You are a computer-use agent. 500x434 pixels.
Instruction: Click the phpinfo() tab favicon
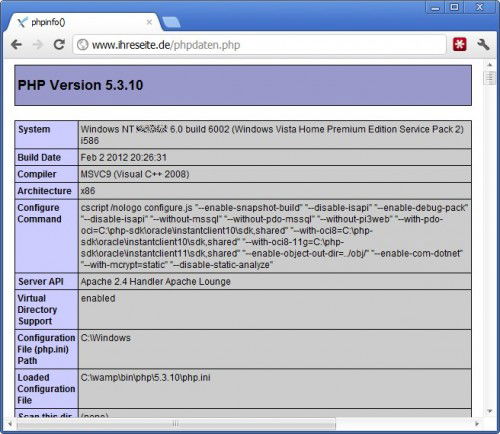coord(22,22)
